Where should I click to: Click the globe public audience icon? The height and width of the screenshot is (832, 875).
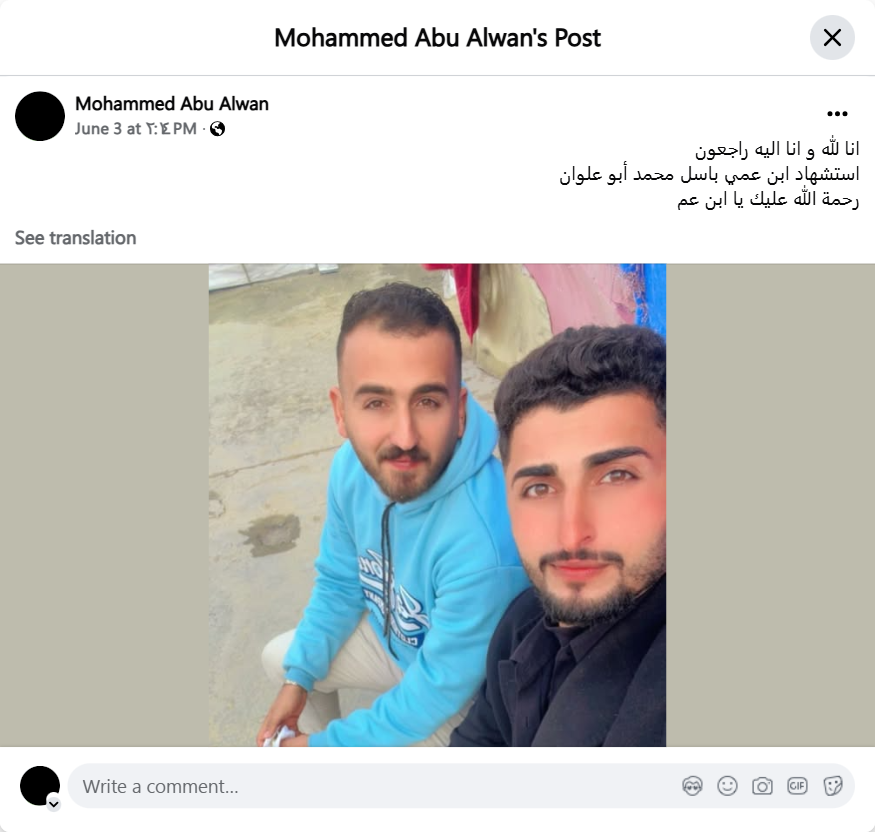click(x=218, y=129)
